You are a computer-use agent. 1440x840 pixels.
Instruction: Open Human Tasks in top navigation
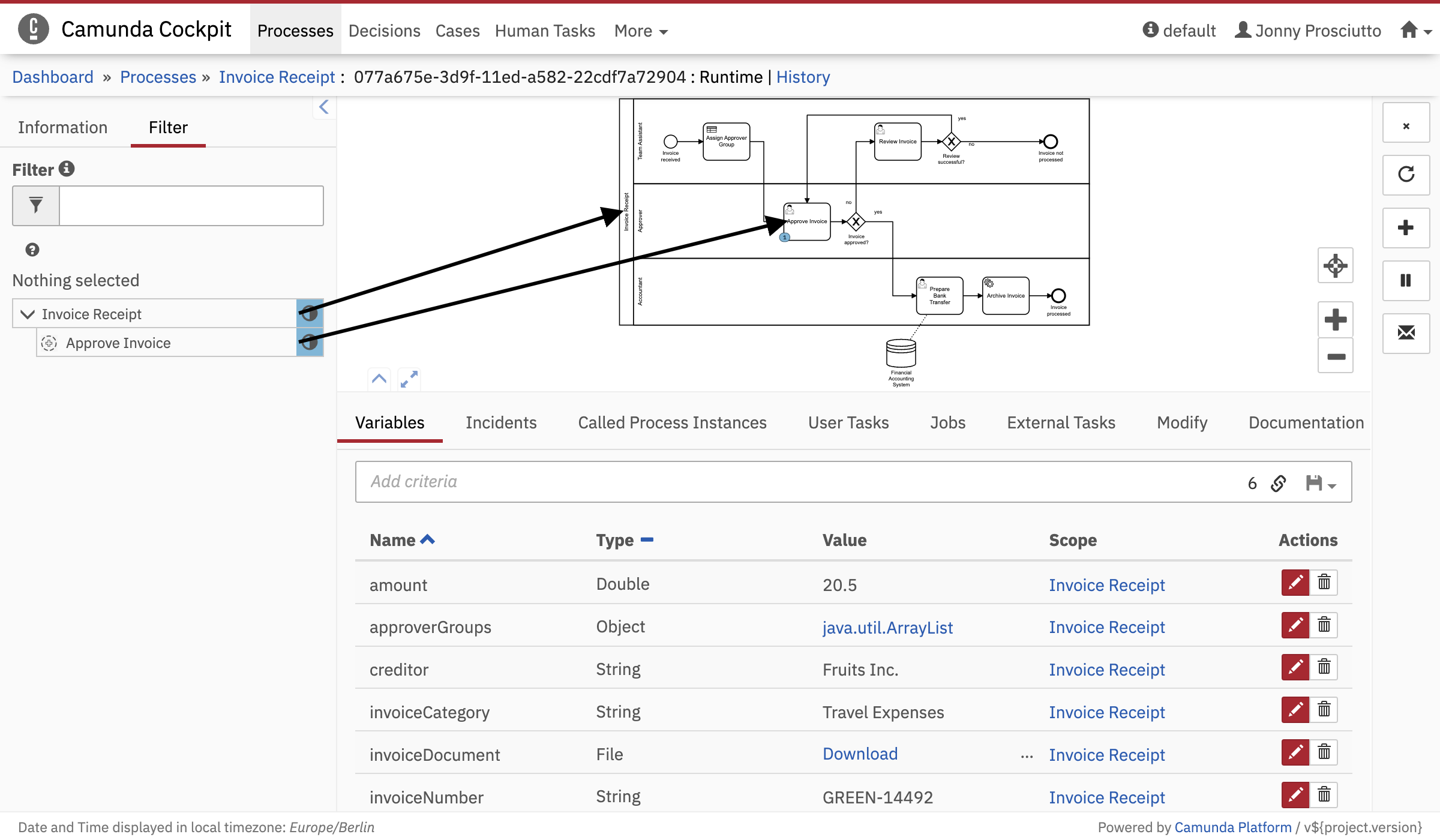(545, 31)
